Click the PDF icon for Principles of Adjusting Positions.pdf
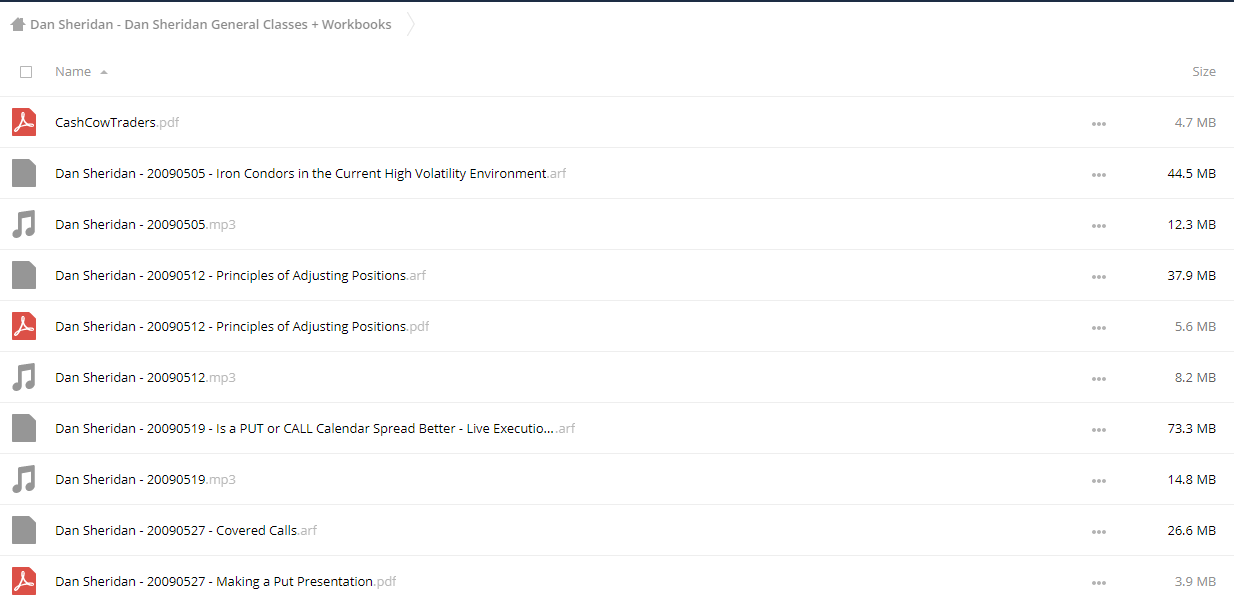1234x606 pixels. [24, 326]
